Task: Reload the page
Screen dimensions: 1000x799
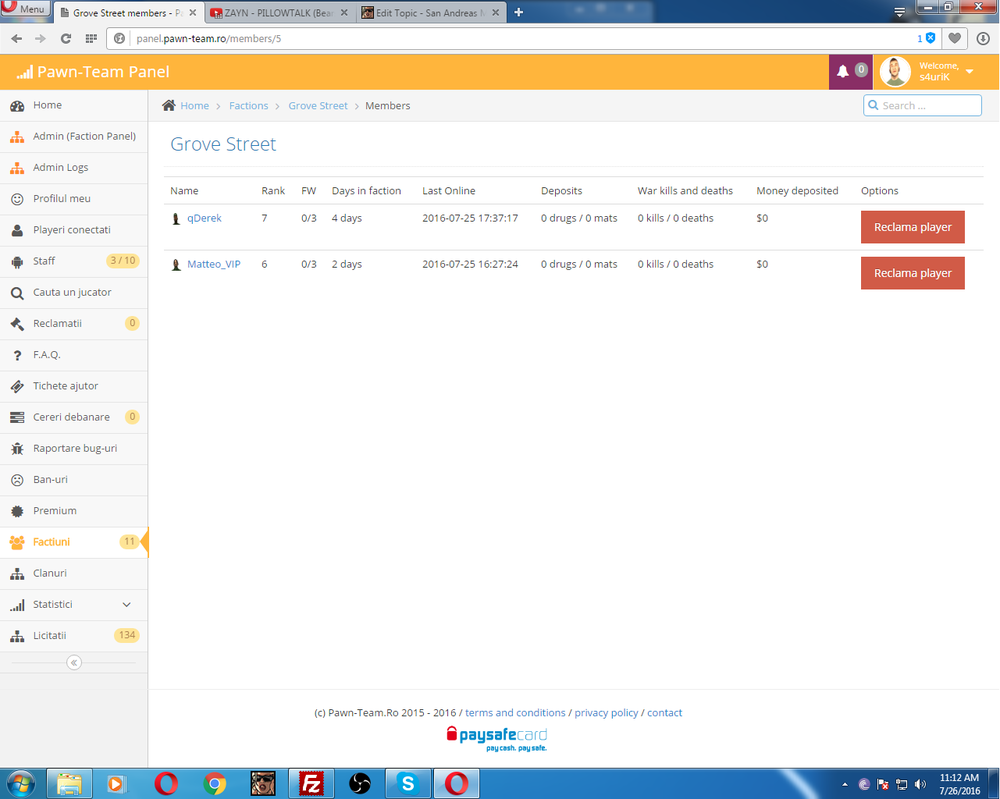Action: (66, 38)
